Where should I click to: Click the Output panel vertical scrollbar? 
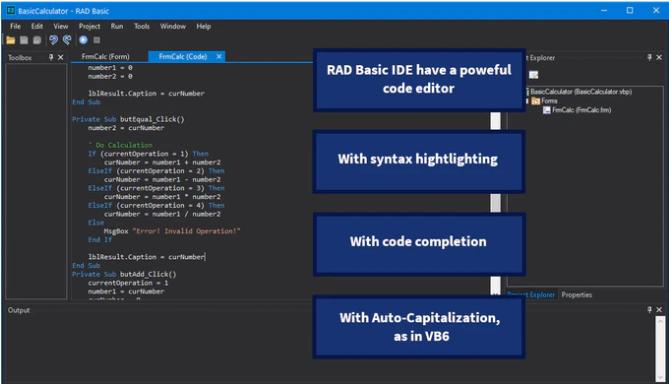point(660,348)
